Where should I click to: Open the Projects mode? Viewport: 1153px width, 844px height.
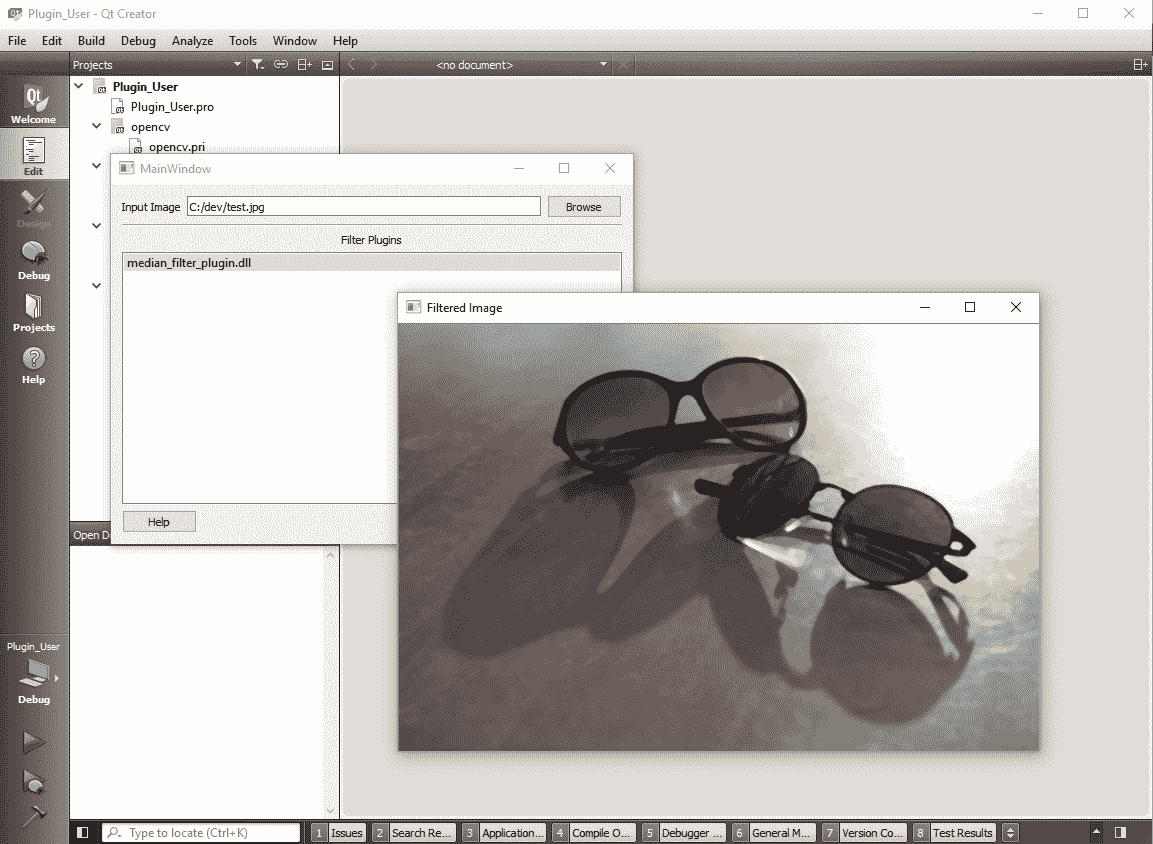[33, 313]
